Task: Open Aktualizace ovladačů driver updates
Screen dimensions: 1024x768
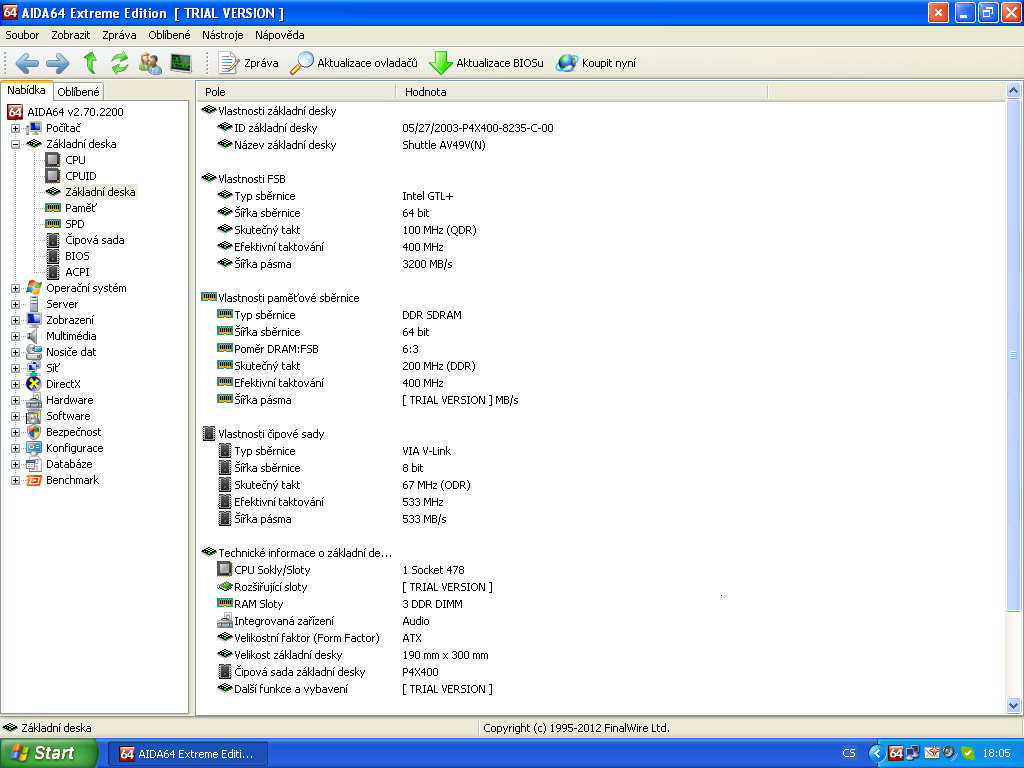Action: tap(353, 63)
